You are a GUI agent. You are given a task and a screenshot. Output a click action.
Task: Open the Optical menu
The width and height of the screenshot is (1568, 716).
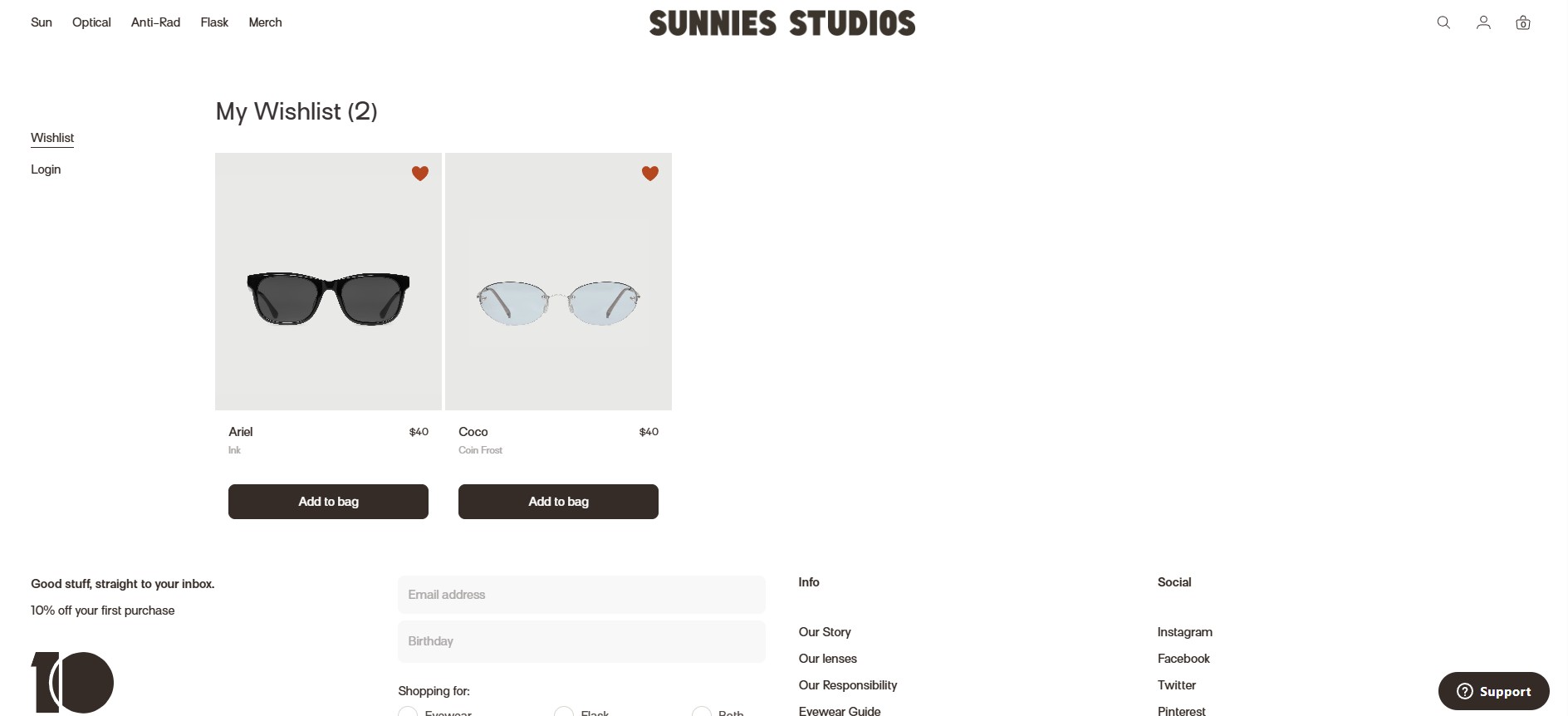(91, 22)
